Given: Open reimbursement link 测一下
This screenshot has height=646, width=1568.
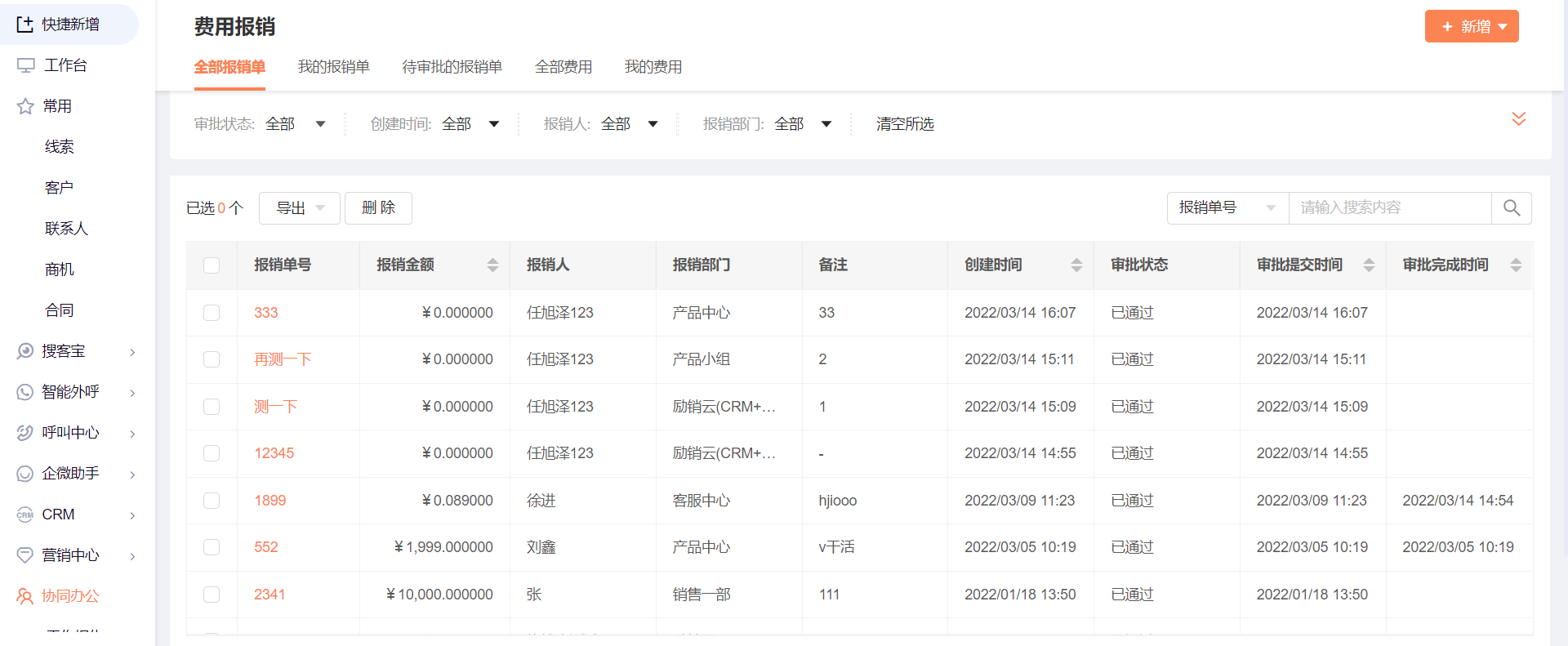Looking at the screenshot, I should coord(275,407).
